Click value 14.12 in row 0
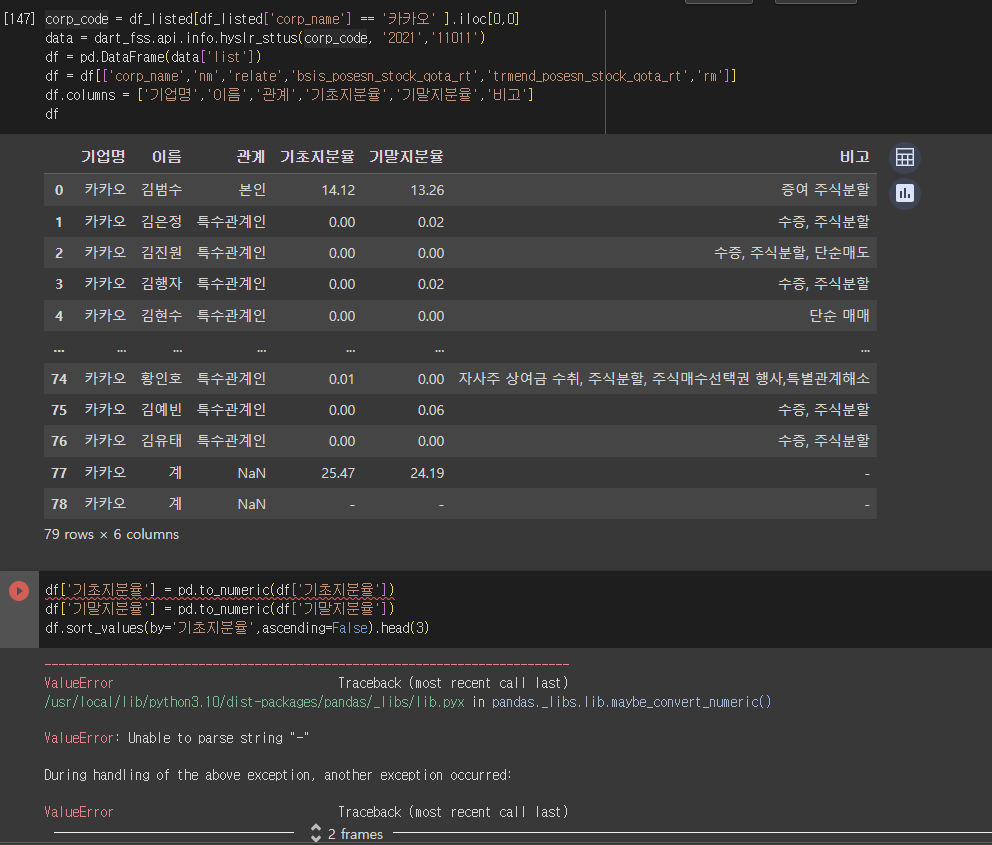Screen dimensions: 992x845 click(x=338, y=190)
